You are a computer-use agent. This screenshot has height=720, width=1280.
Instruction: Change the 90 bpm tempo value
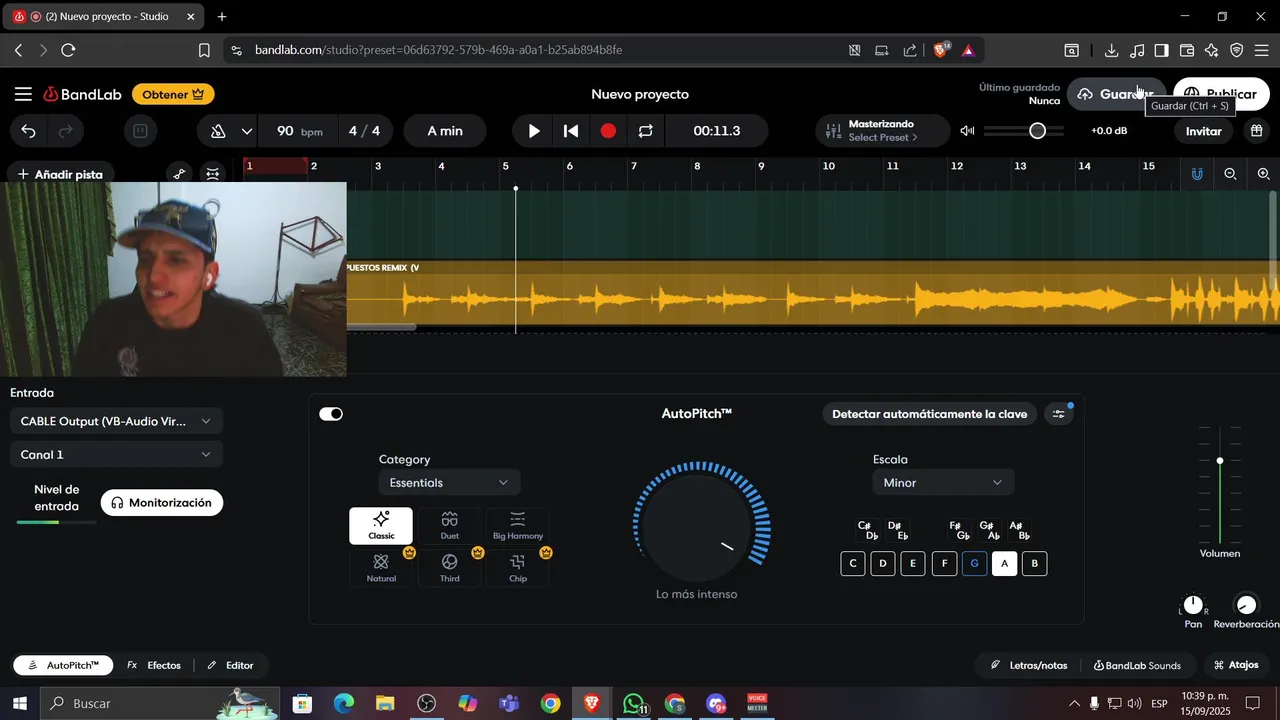[x=299, y=131]
